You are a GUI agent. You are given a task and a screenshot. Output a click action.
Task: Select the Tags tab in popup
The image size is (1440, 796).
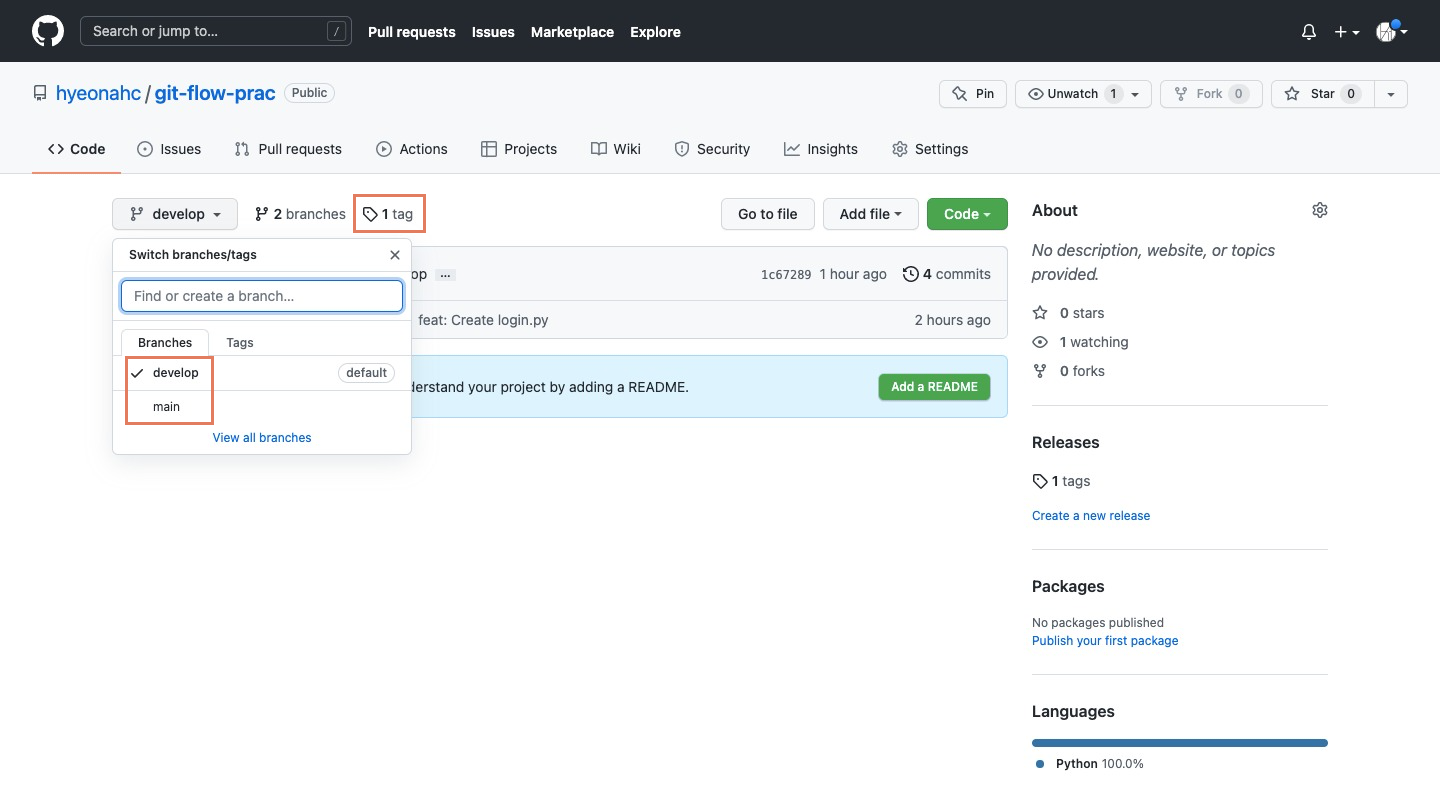(x=240, y=342)
